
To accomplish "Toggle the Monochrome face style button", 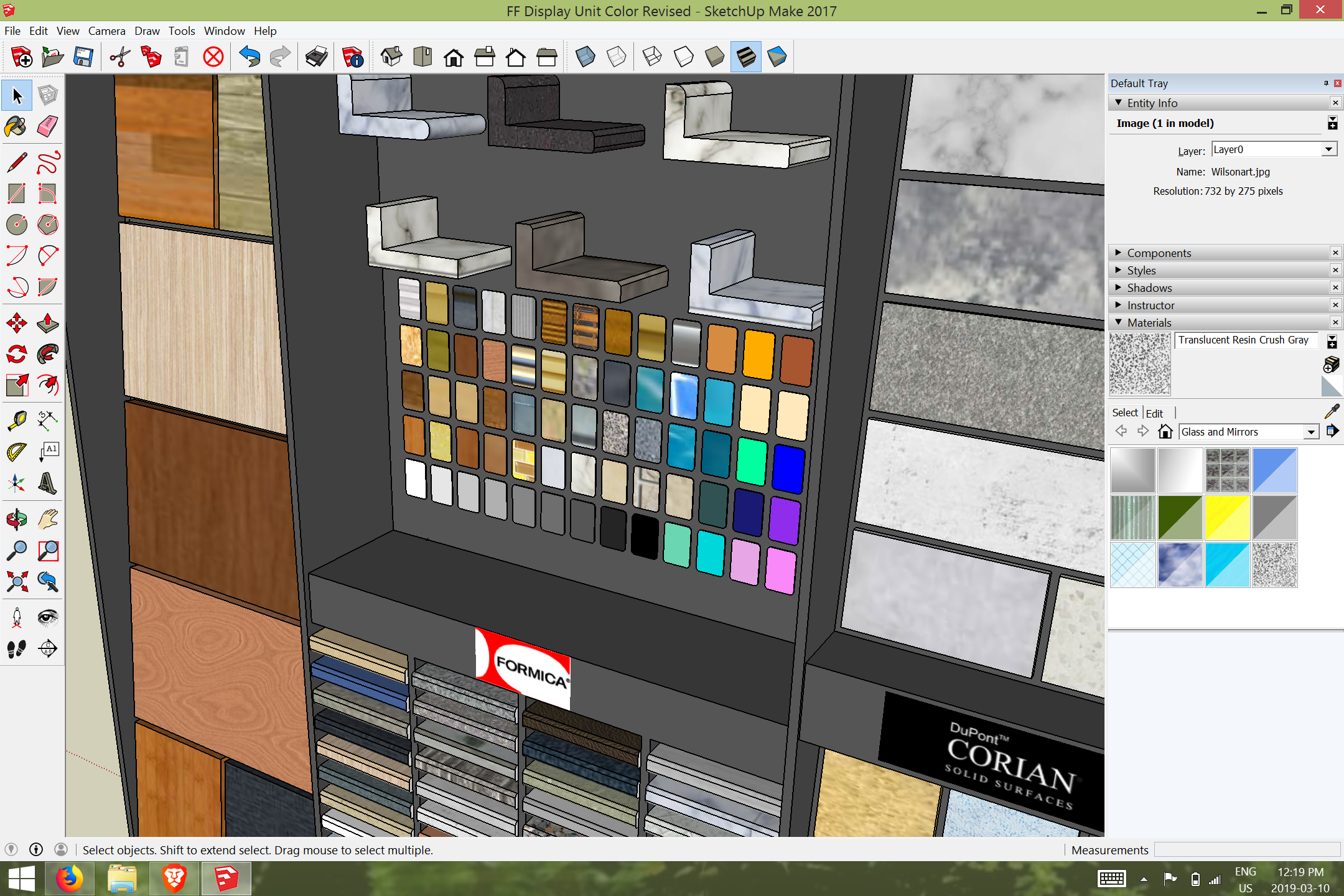I will tap(777, 57).
